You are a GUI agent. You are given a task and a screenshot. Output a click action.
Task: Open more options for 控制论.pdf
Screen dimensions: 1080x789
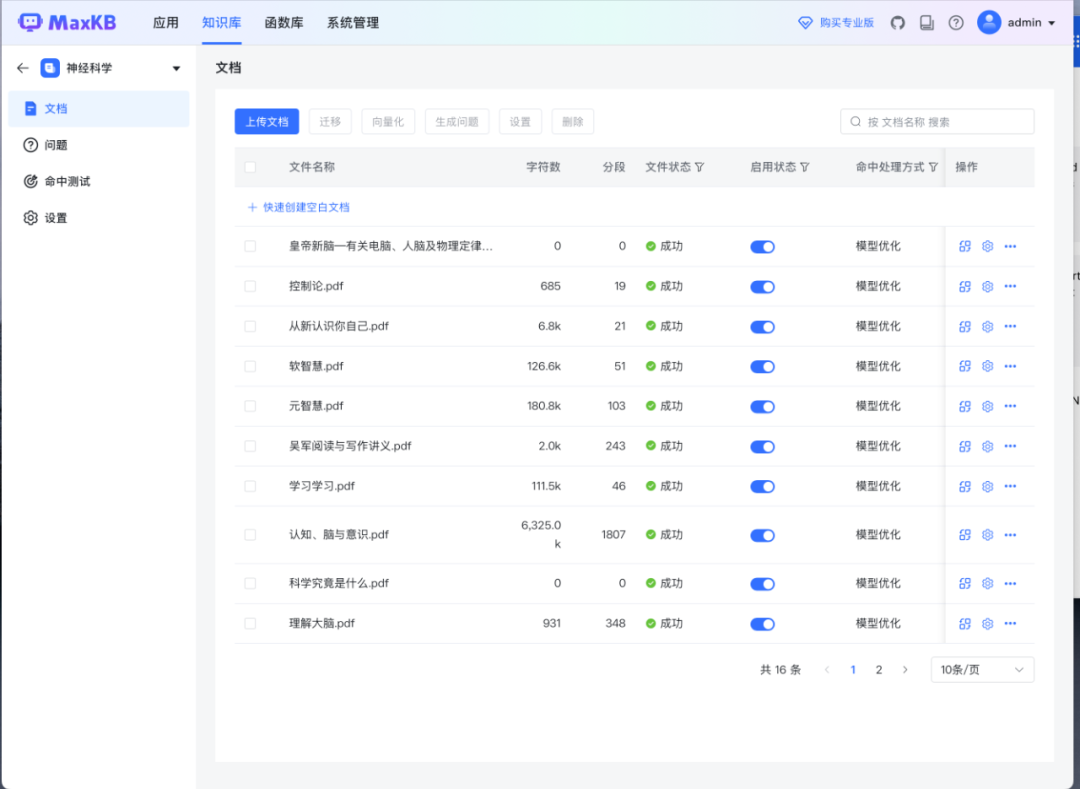(x=1010, y=286)
